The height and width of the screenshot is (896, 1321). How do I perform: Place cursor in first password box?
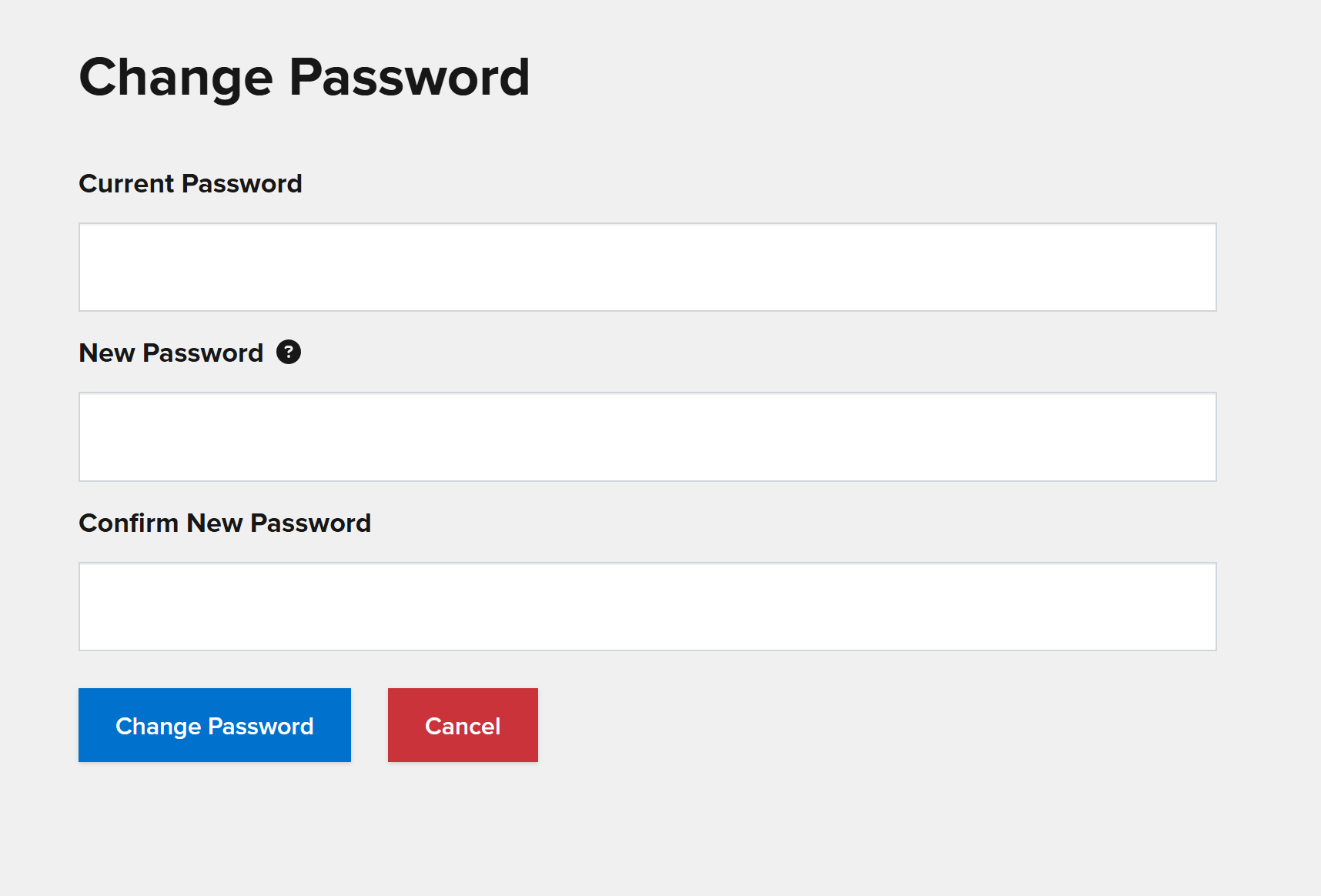click(x=647, y=267)
